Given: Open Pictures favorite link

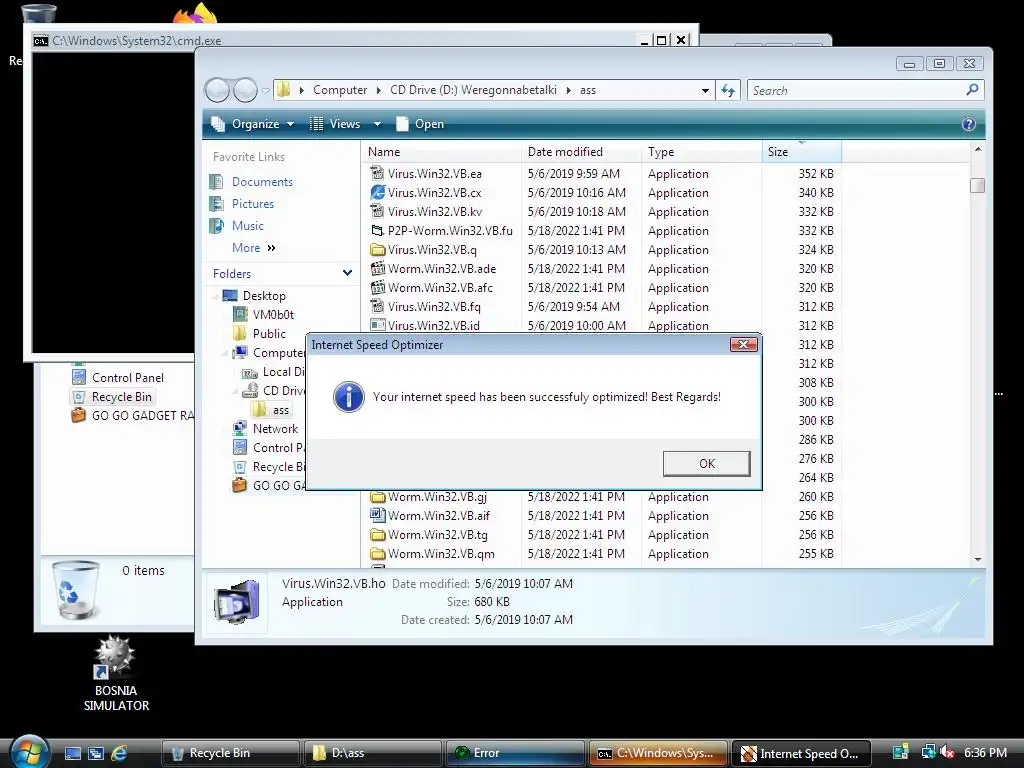Looking at the screenshot, I should coord(253,204).
